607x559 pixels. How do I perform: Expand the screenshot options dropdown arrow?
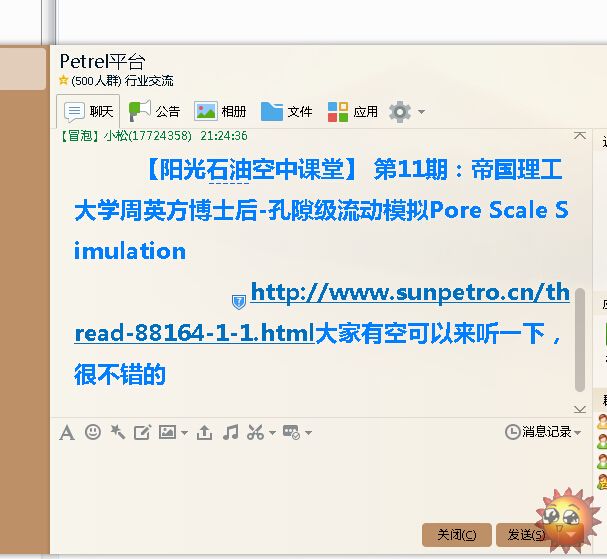(273, 432)
